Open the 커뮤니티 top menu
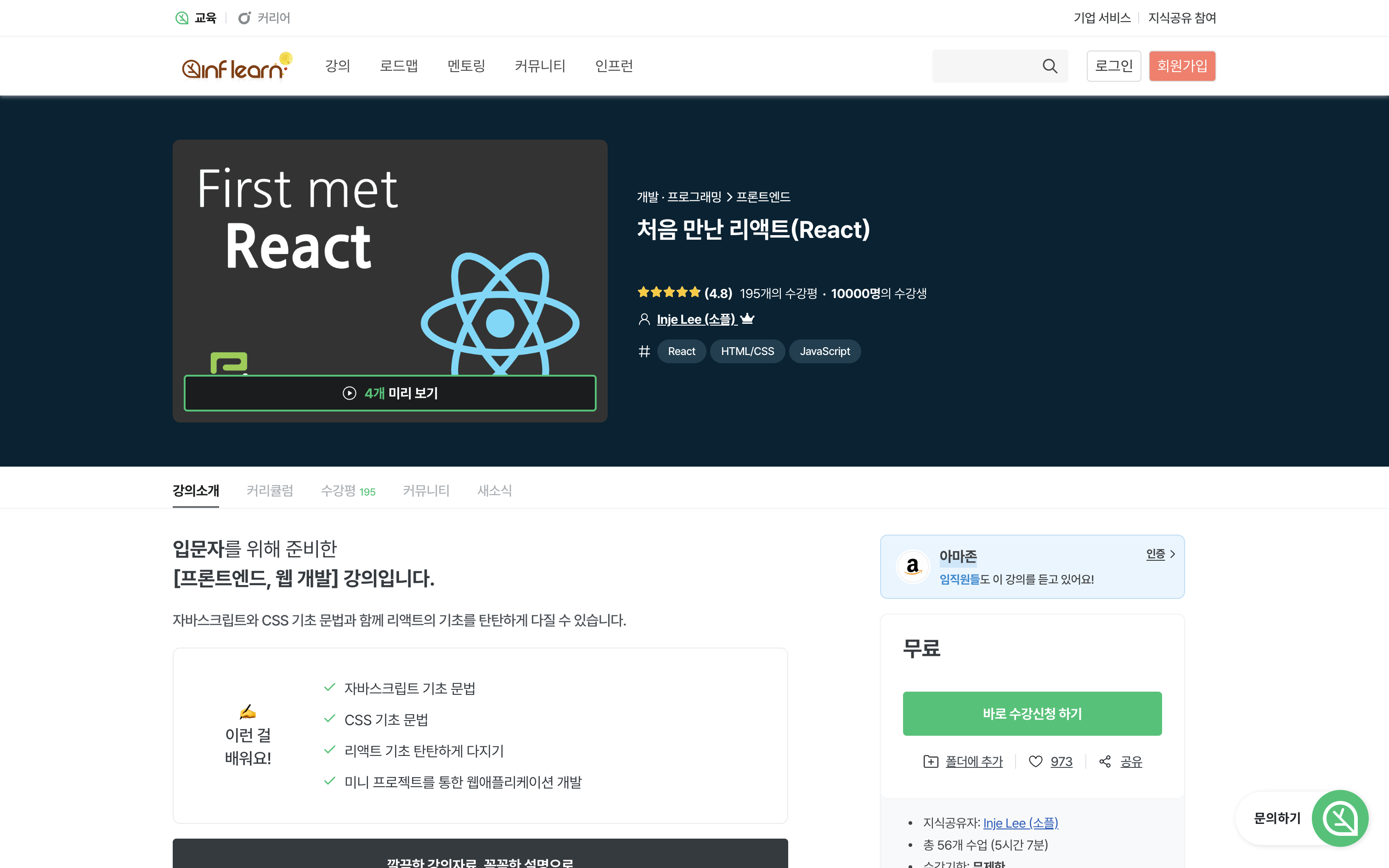Viewport: 1389px width, 868px height. click(540, 66)
